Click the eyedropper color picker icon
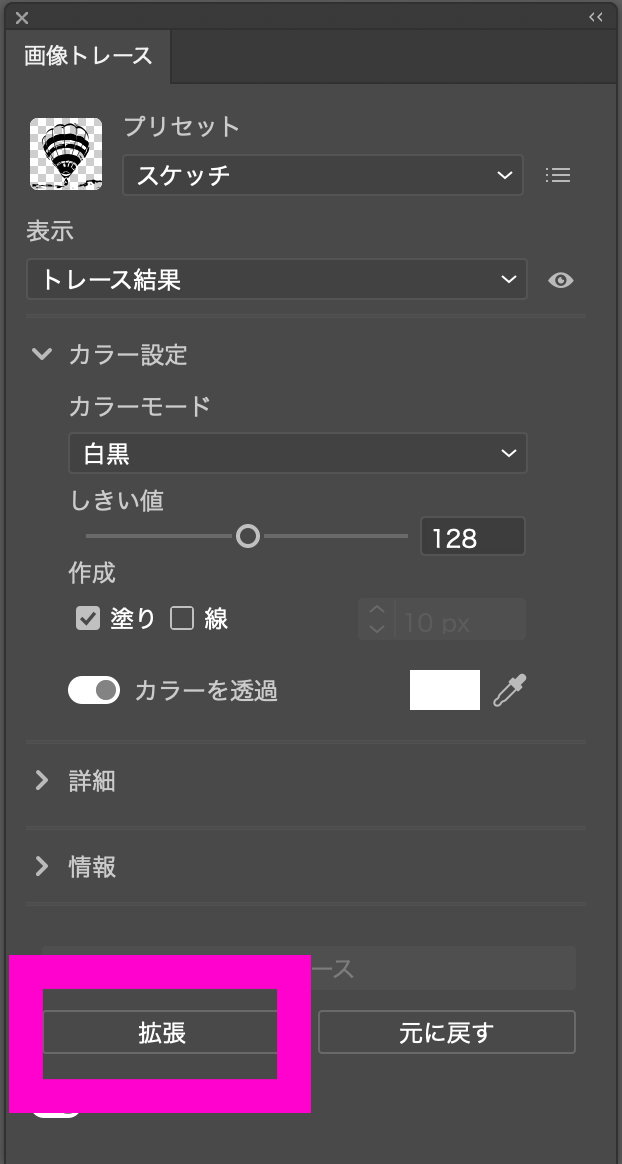This screenshot has width=622, height=1164. pyautogui.click(x=510, y=690)
